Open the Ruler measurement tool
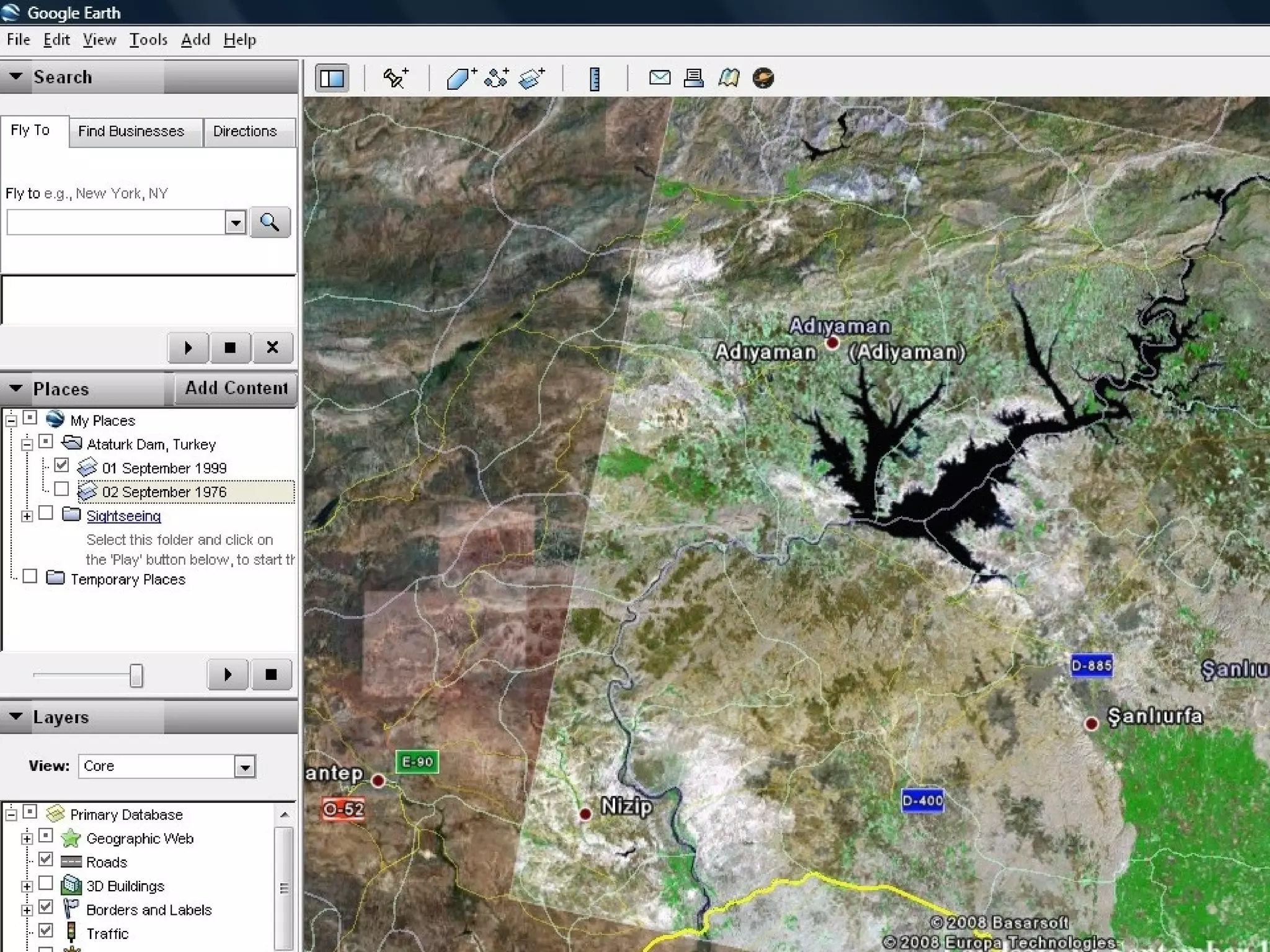This screenshot has height=952, width=1270. [594, 79]
